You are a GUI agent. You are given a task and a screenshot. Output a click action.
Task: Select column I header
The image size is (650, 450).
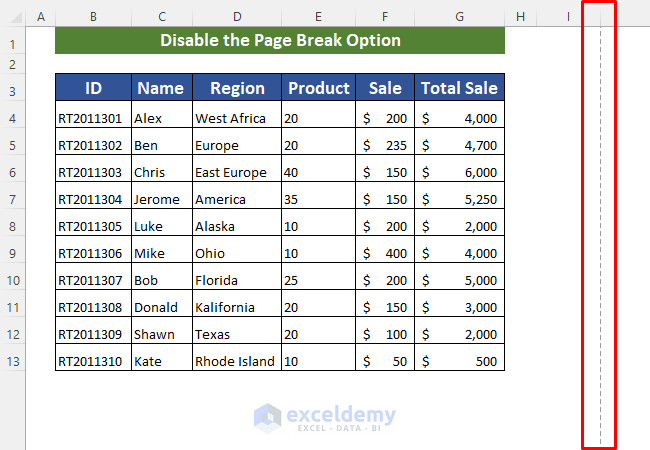567,17
